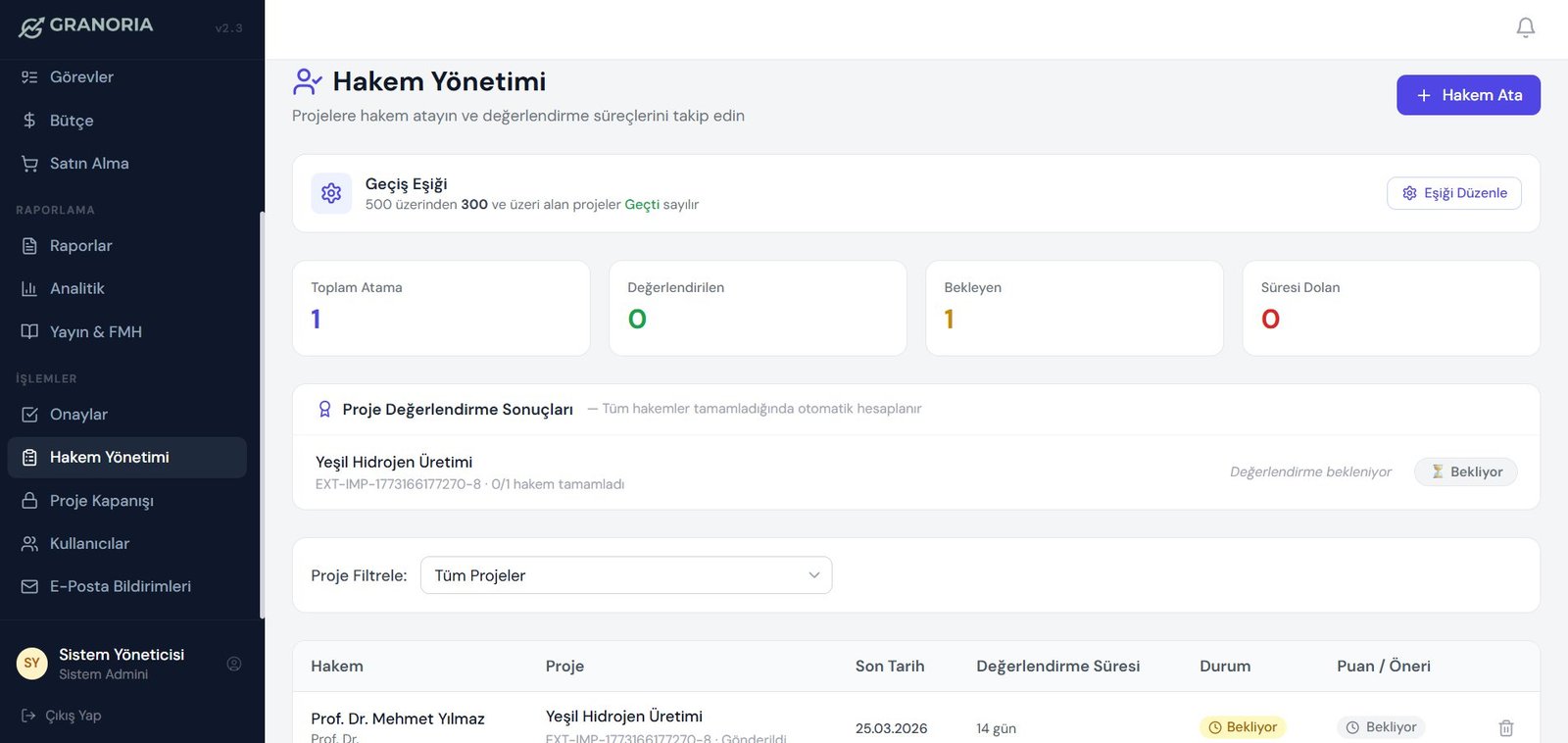Go to Satın Alma section
The image size is (1568, 743).
pyautogui.click(x=89, y=164)
